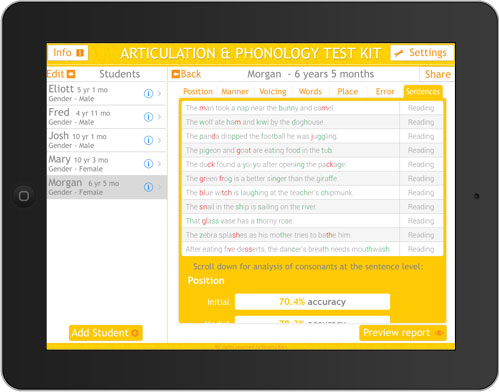Open info for student Josh
Image resolution: width=499 pixels, height=392 pixels.
[148, 140]
